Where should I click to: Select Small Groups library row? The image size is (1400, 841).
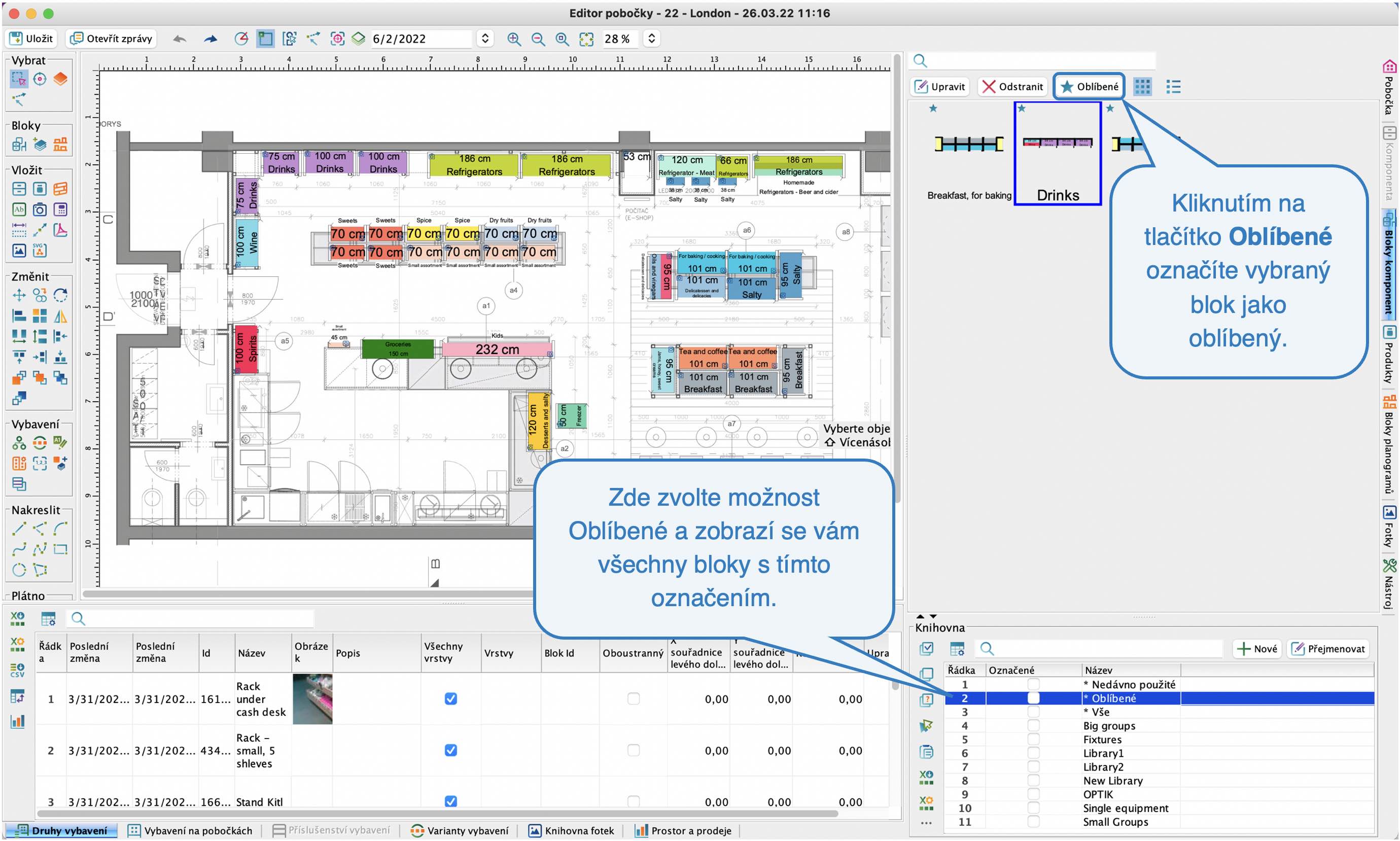click(x=1159, y=822)
